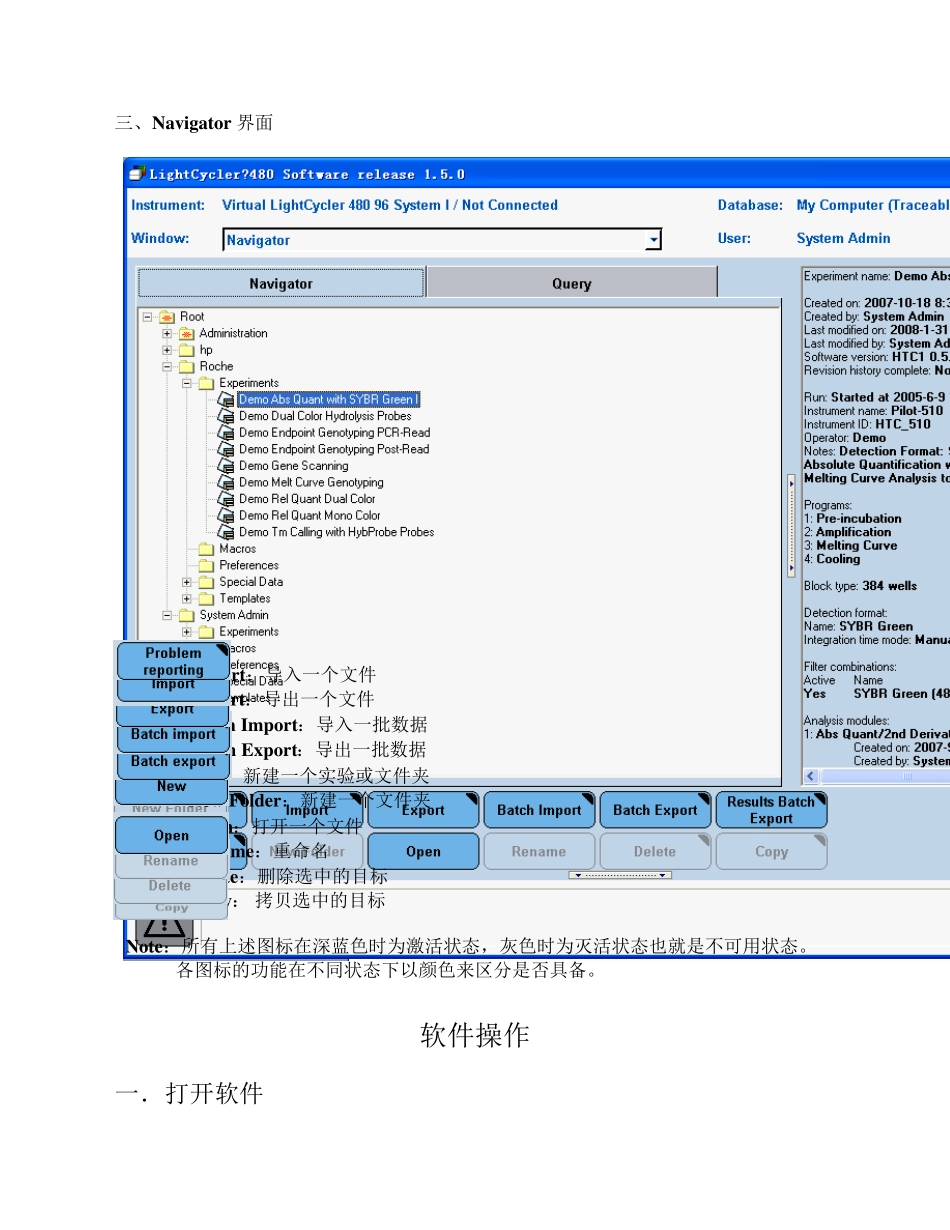This screenshot has width=950, height=1230.
Task: Click the 'Virtual LightCycler 480 96 System I' instrument text
Action: pyautogui.click(x=336, y=205)
